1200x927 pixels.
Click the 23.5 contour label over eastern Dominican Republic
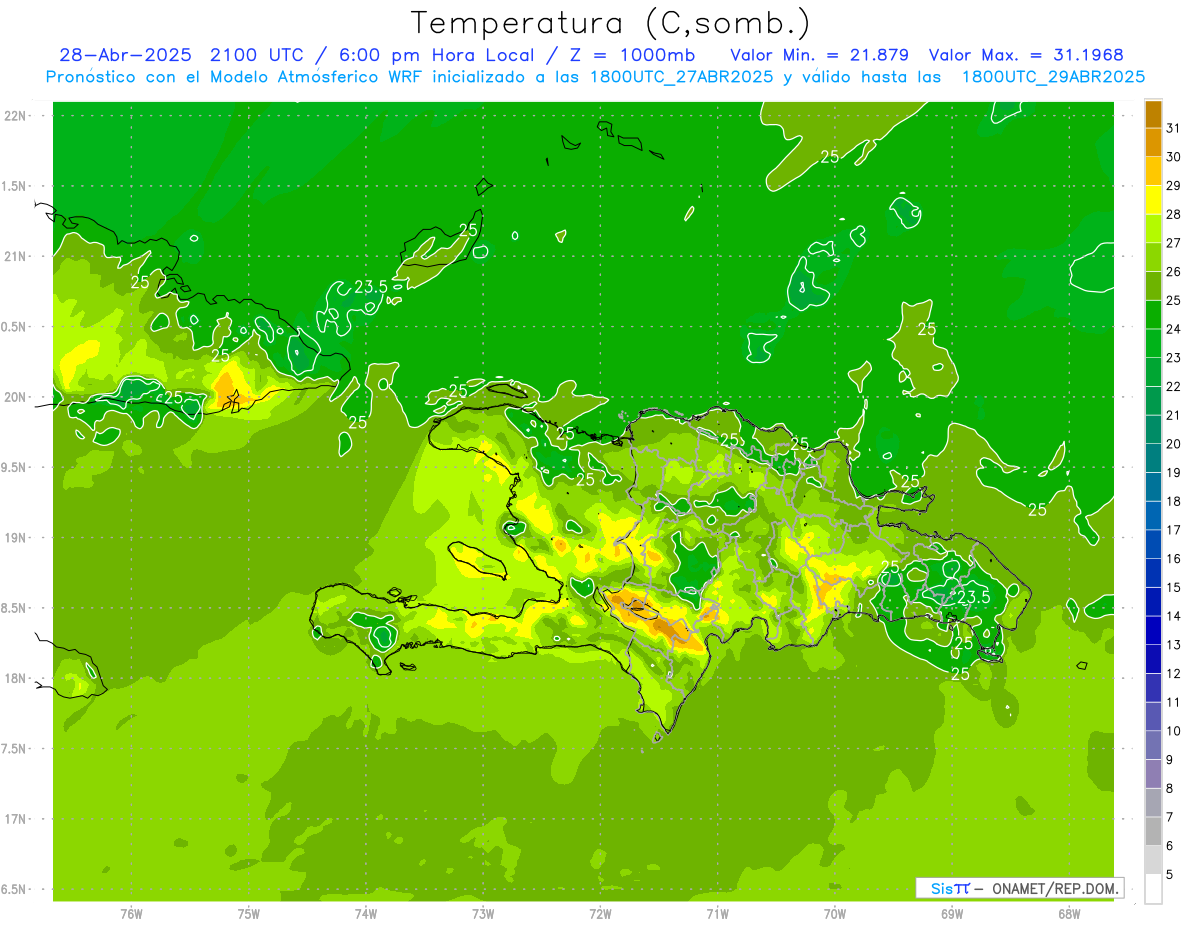973,597
